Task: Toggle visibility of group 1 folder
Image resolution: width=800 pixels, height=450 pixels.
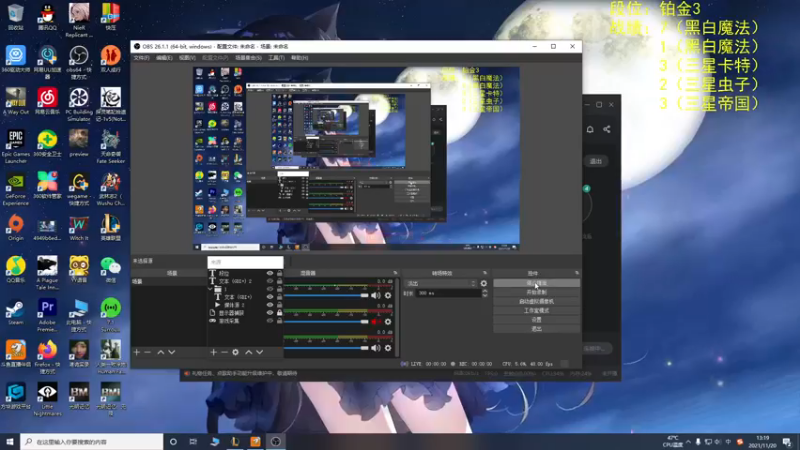Action: [270, 289]
